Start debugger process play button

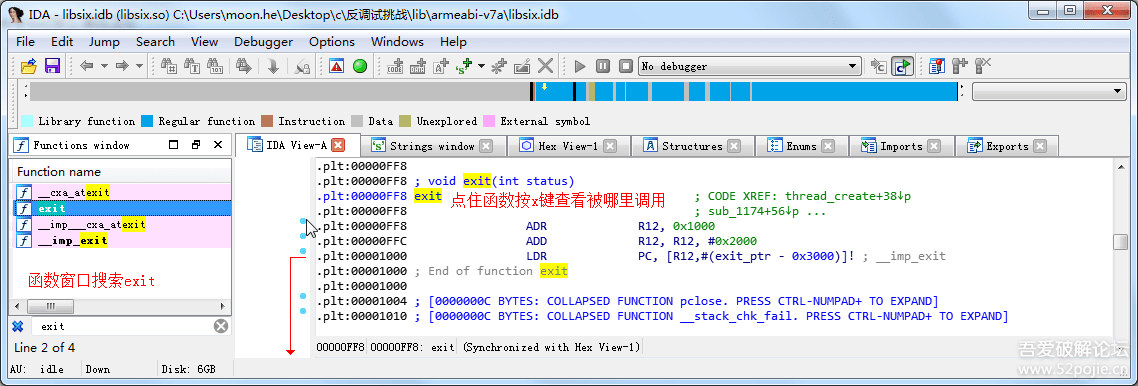coord(580,66)
